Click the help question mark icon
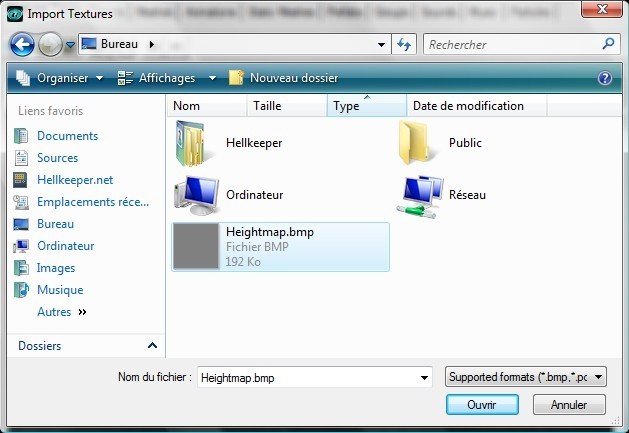This screenshot has width=629, height=433. point(604,78)
